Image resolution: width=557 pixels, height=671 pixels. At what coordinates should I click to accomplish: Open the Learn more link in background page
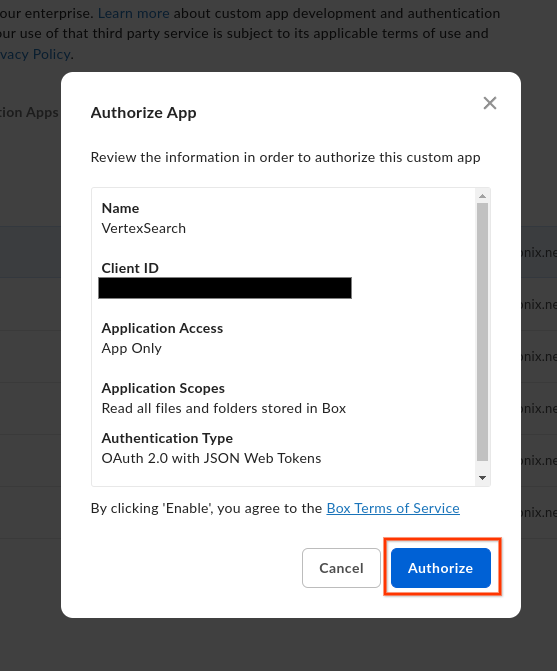click(133, 13)
